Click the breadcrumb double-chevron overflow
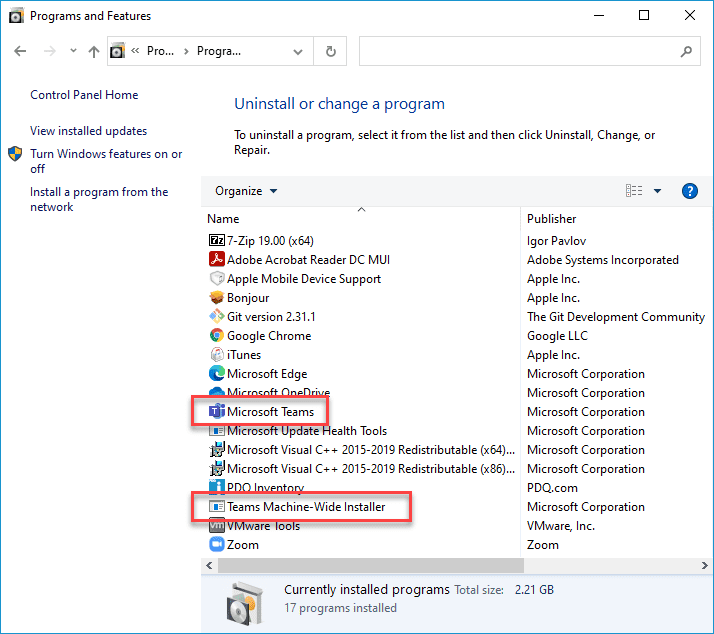 click(x=135, y=51)
